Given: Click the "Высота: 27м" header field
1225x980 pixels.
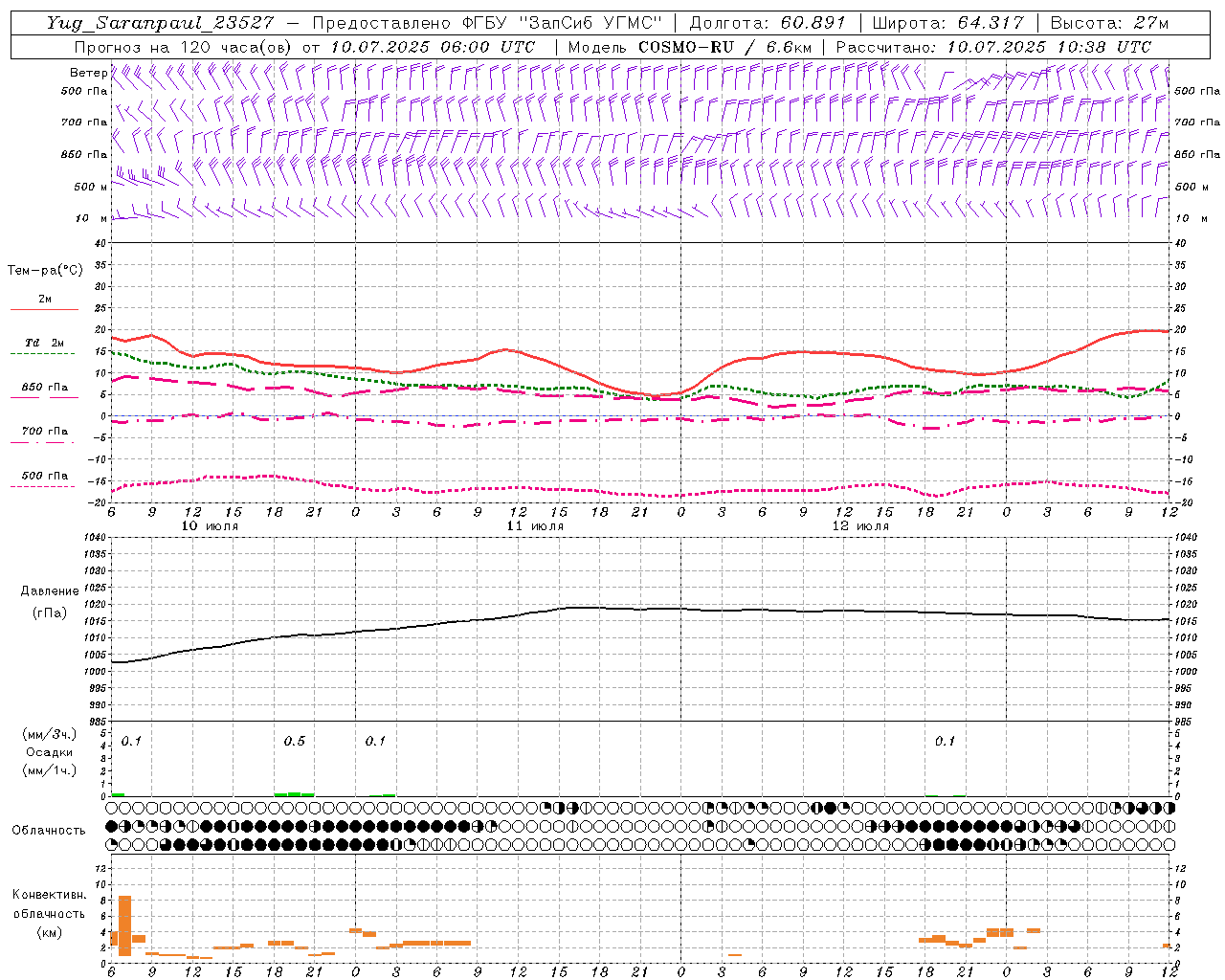Looking at the screenshot, I should tap(1109, 23).
